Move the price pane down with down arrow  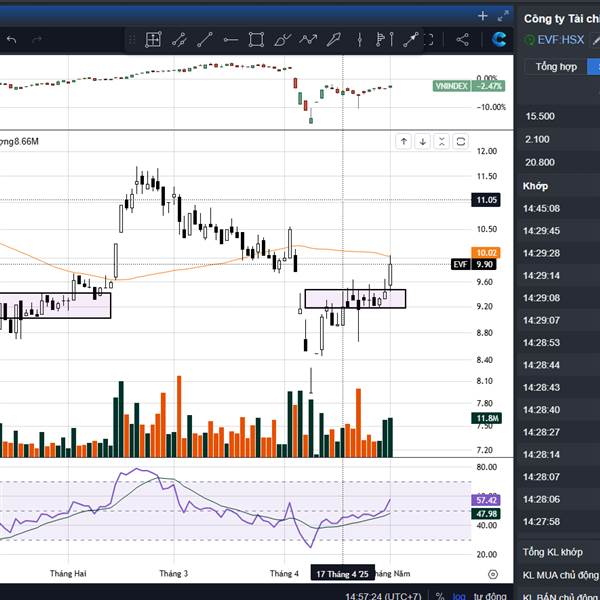tap(423, 142)
